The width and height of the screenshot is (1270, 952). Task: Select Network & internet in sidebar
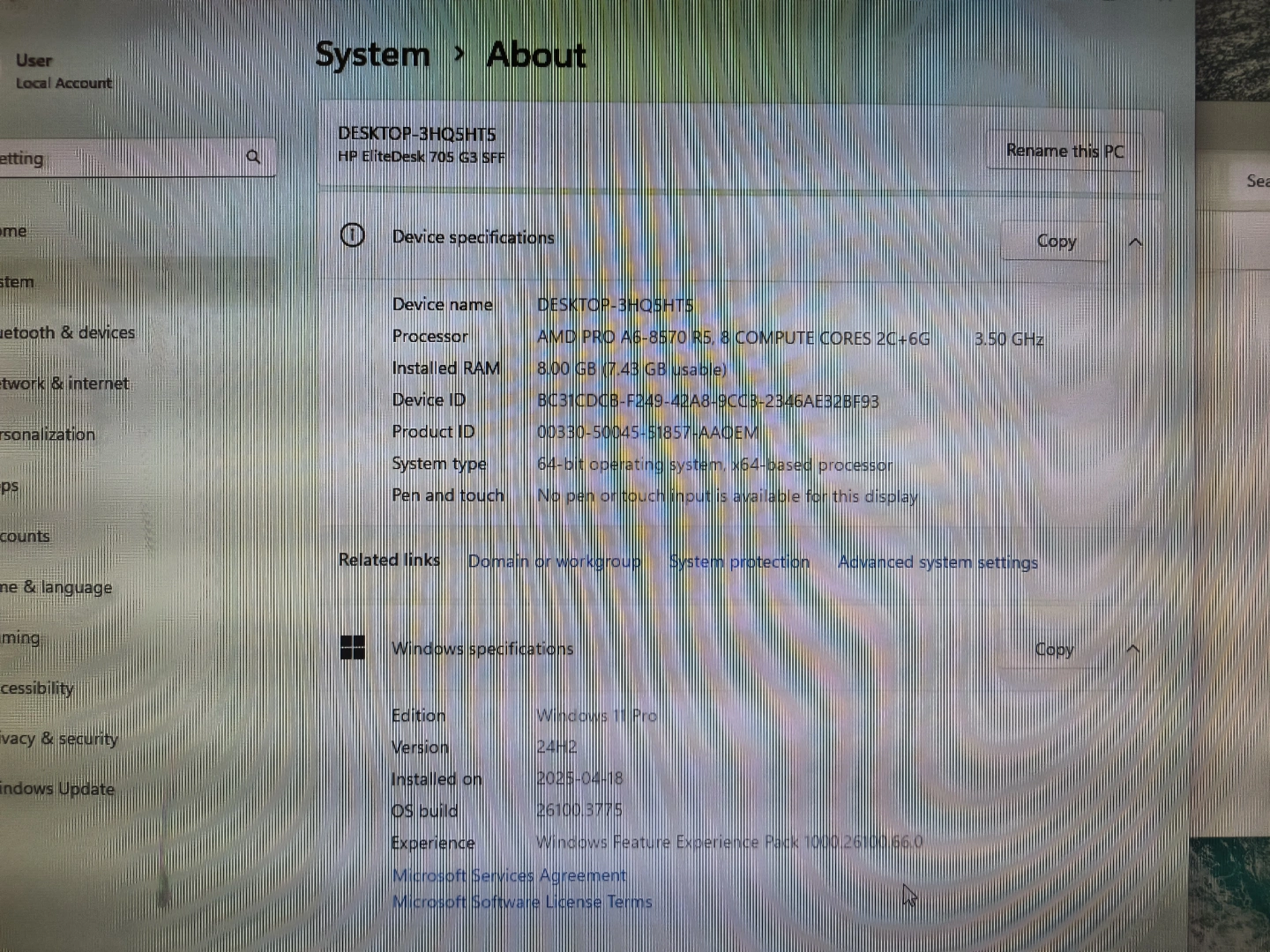coord(64,383)
